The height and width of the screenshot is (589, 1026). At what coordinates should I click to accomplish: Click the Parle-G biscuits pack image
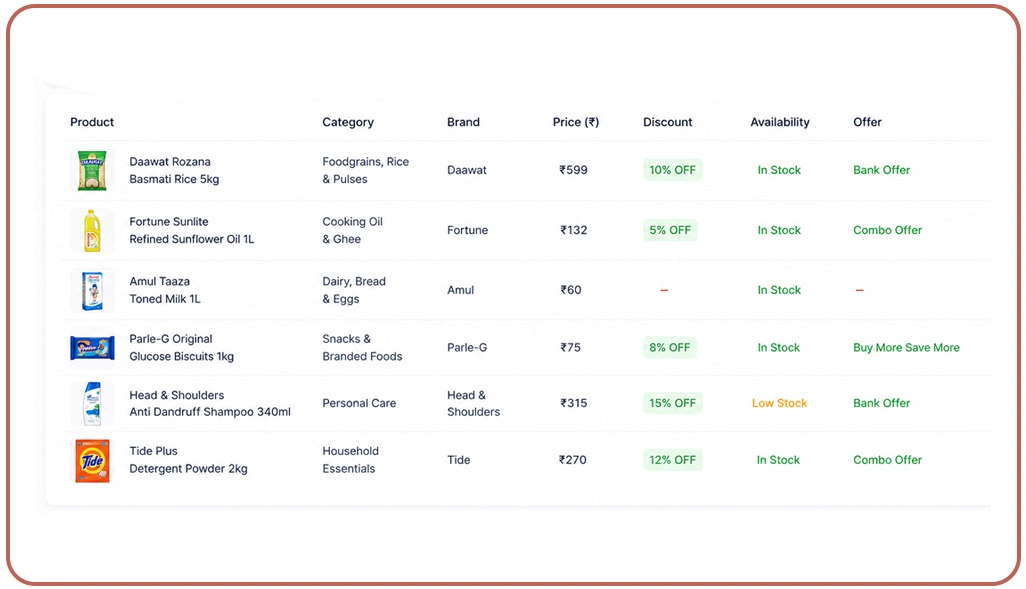(x=92, y=348)
